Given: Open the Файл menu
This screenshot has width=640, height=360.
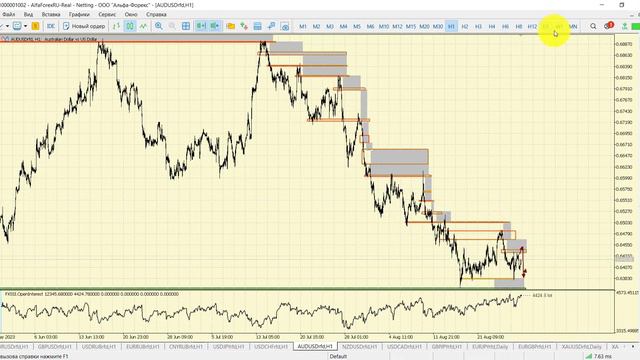Looking at the screenshot, I should pos(8,14).
